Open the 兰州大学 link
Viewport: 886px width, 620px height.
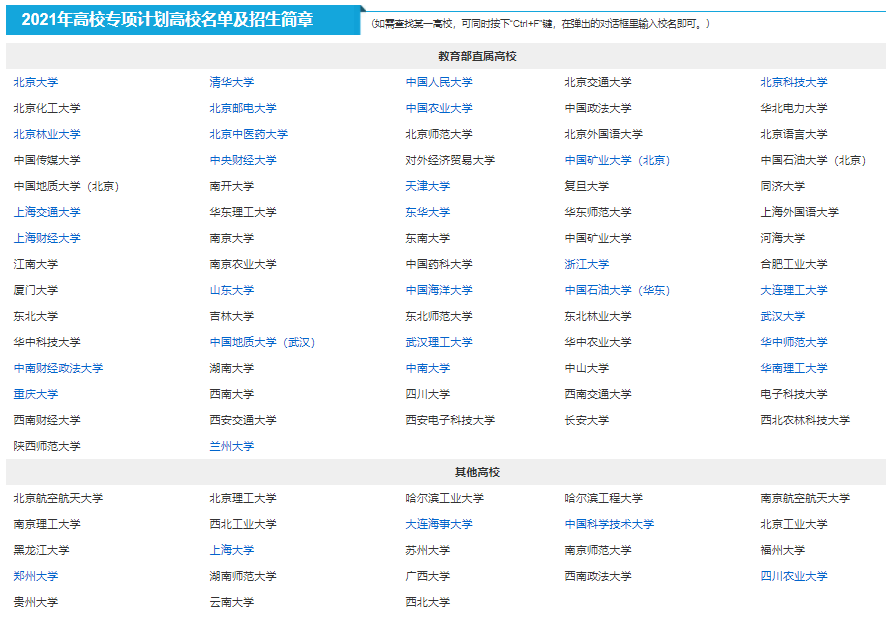(x=232, y=446)
